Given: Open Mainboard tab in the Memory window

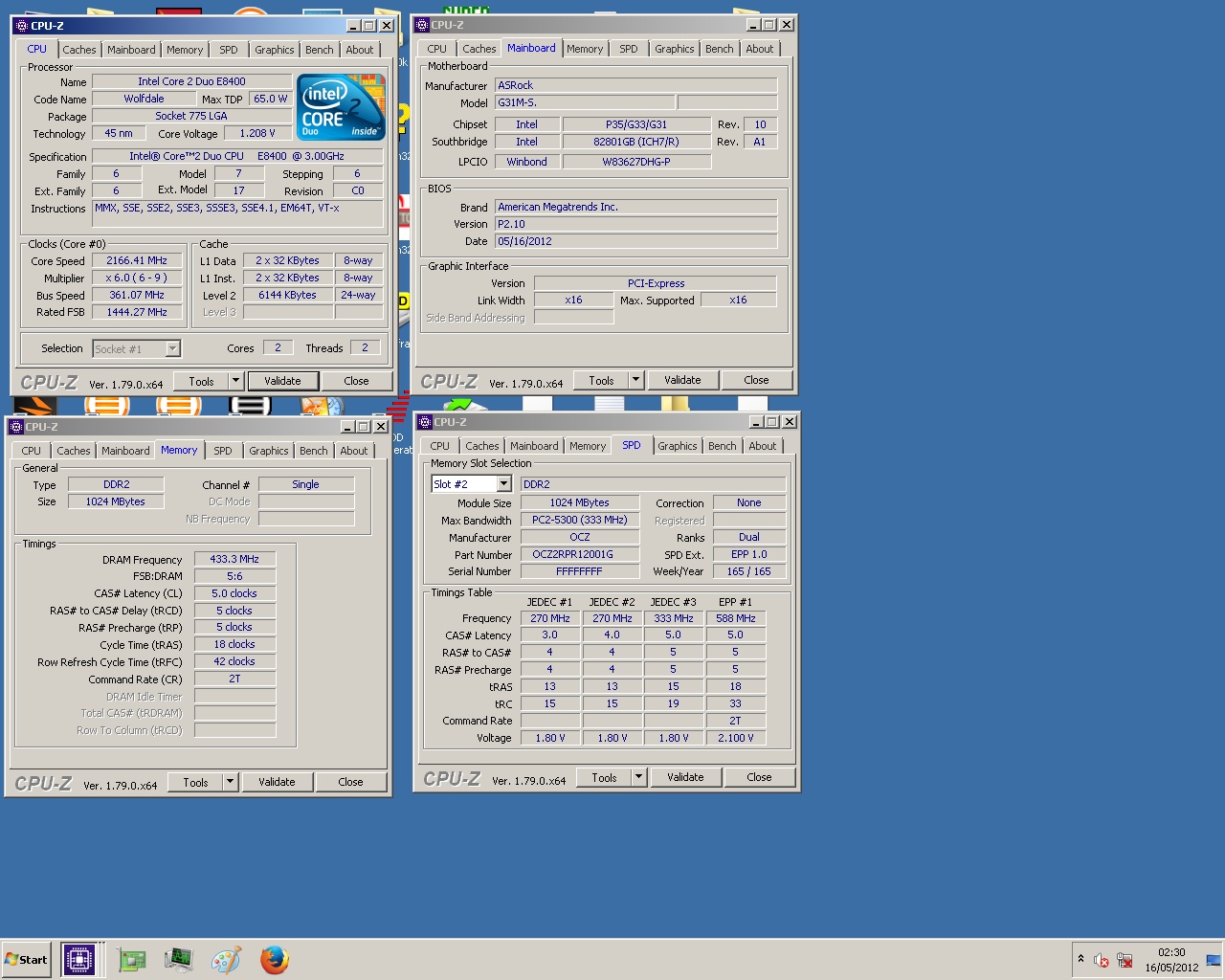Looking at the screenshot, I should [x=125, y=451].
